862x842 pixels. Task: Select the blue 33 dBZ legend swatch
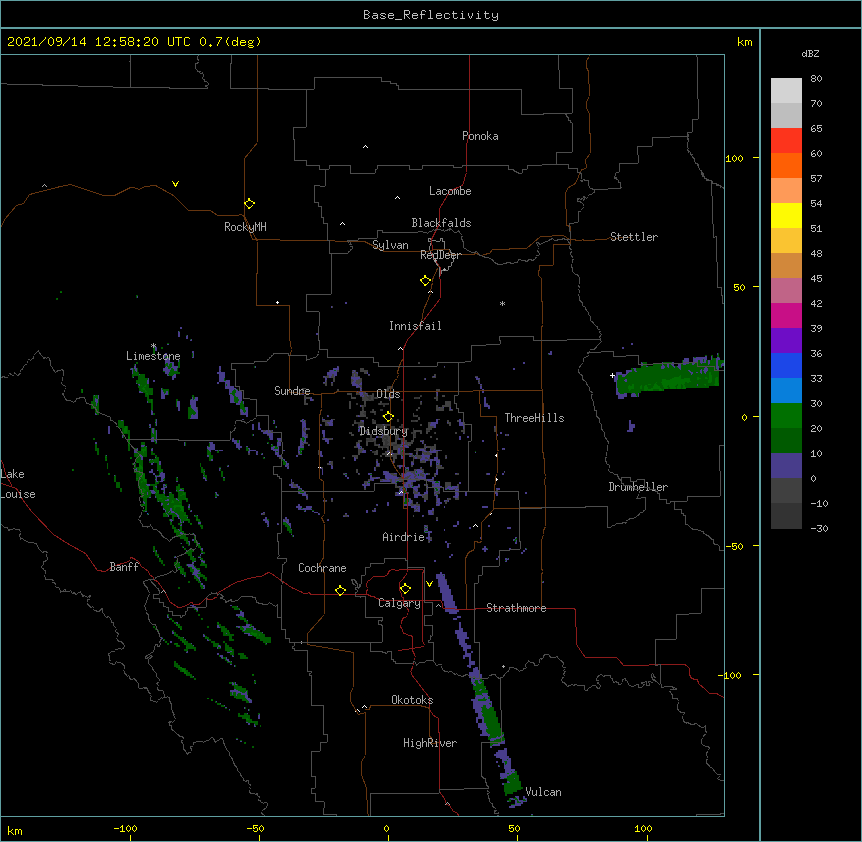tap(786, 365)
